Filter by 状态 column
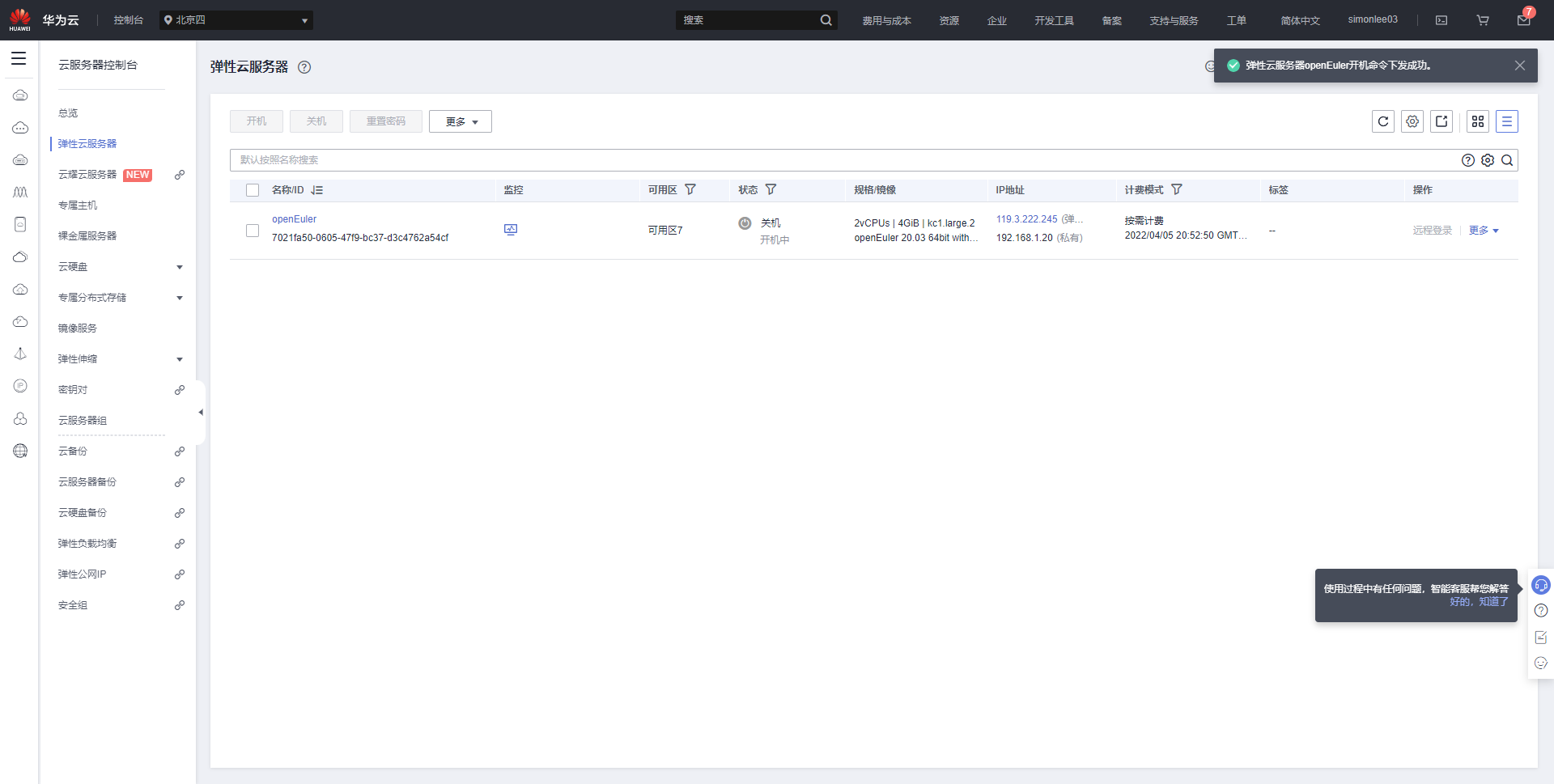 pyautogui.click(x=771, y=189)
